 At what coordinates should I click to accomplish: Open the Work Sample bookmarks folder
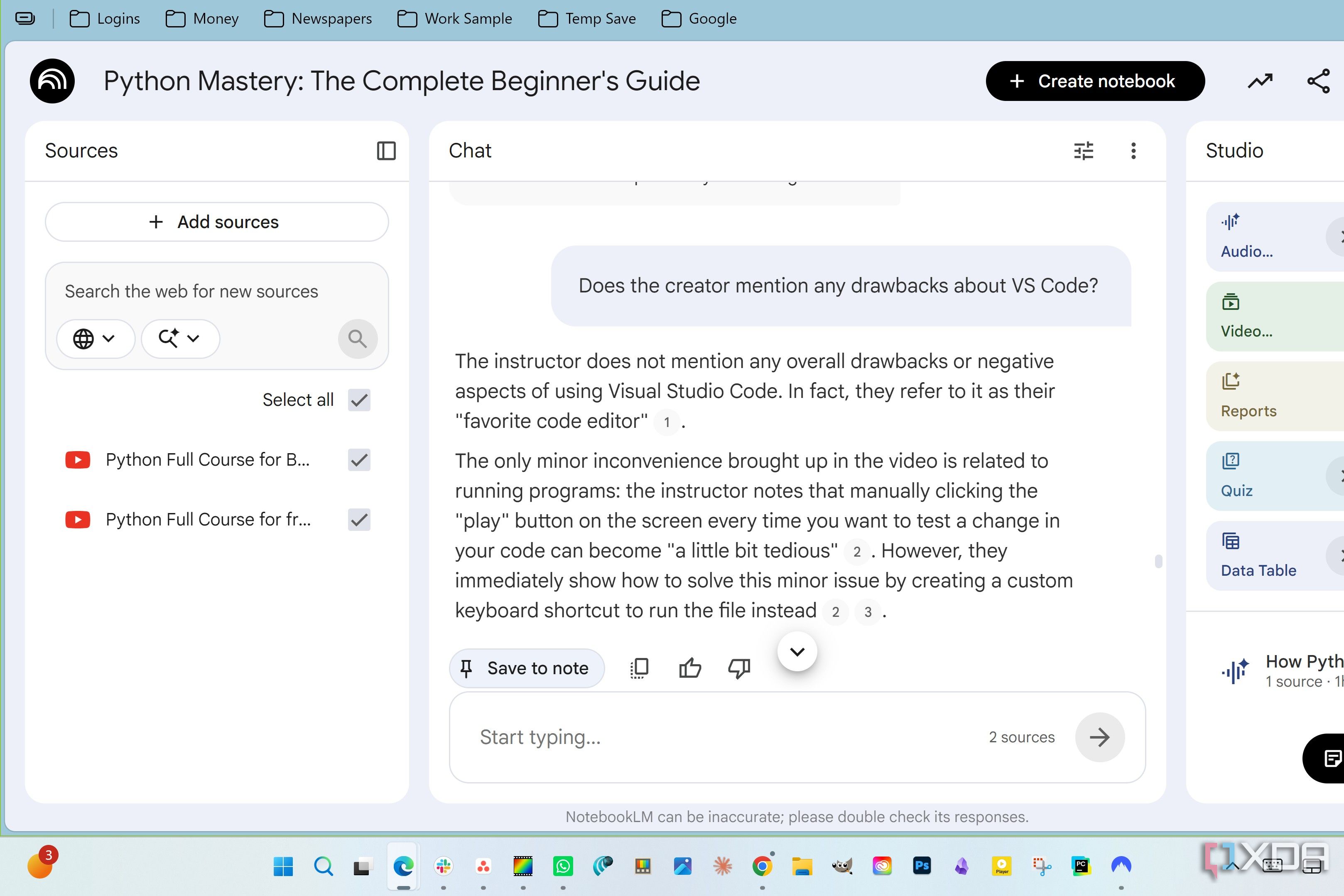455,19
